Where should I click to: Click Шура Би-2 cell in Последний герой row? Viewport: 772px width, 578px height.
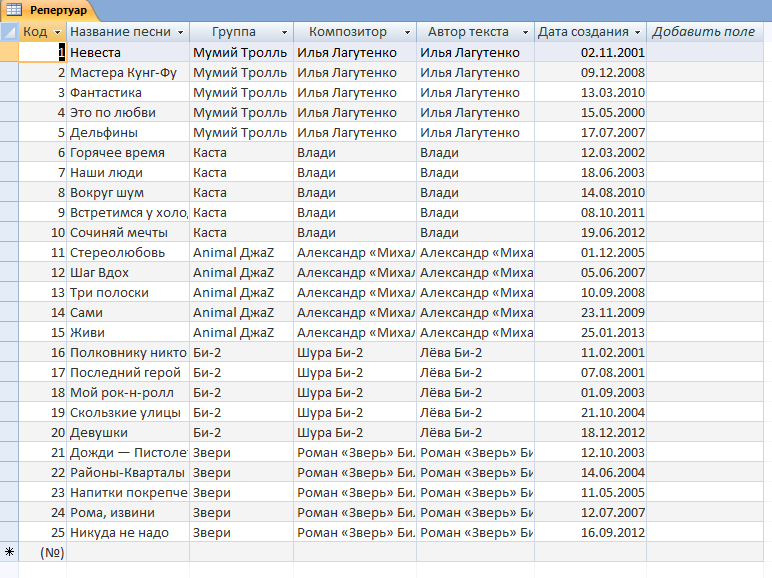[355, 373]
